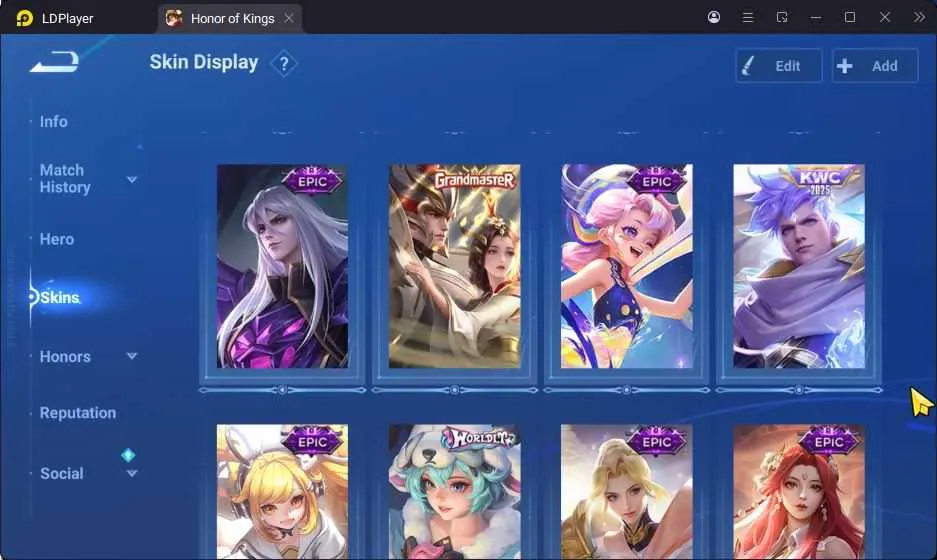This screenshot has height=560, width=937.
Task: Select the white-haired purple armor Epic skin card
Action: pos(283,267)
